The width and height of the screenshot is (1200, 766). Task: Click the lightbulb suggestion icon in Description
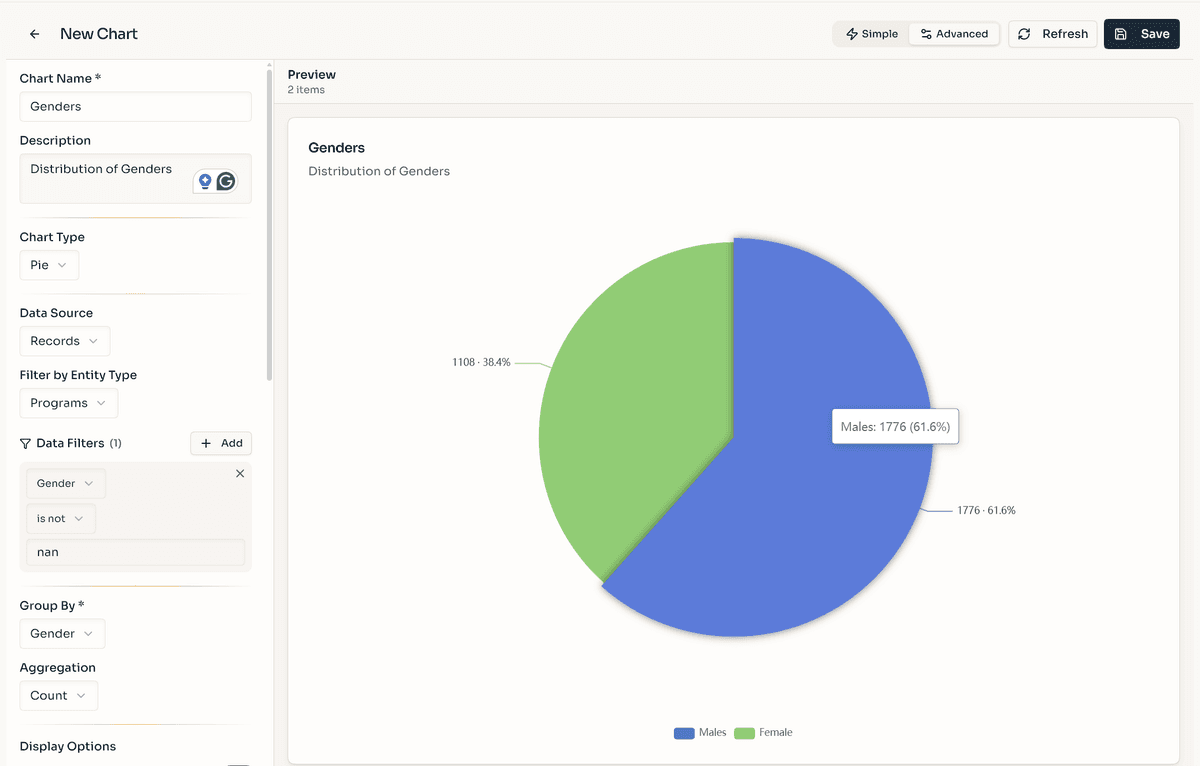point(205,181)
